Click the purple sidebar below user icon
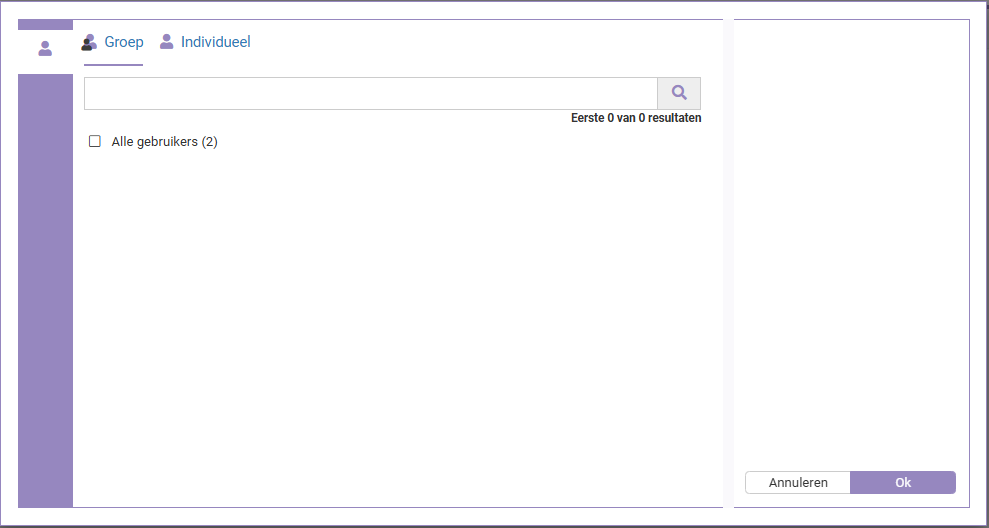The image size is (989, 528). pyautogui.click(x=45, y=290)
